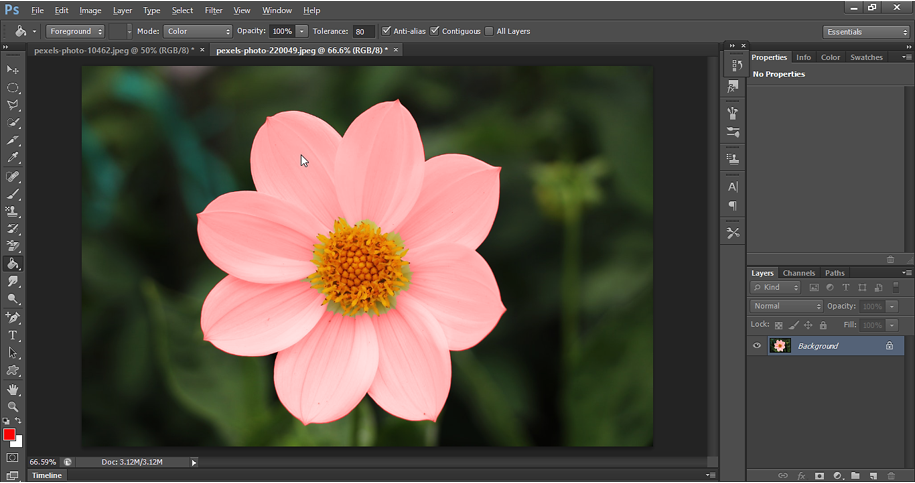Enable the All Layers checkbox

coord(489,31)
